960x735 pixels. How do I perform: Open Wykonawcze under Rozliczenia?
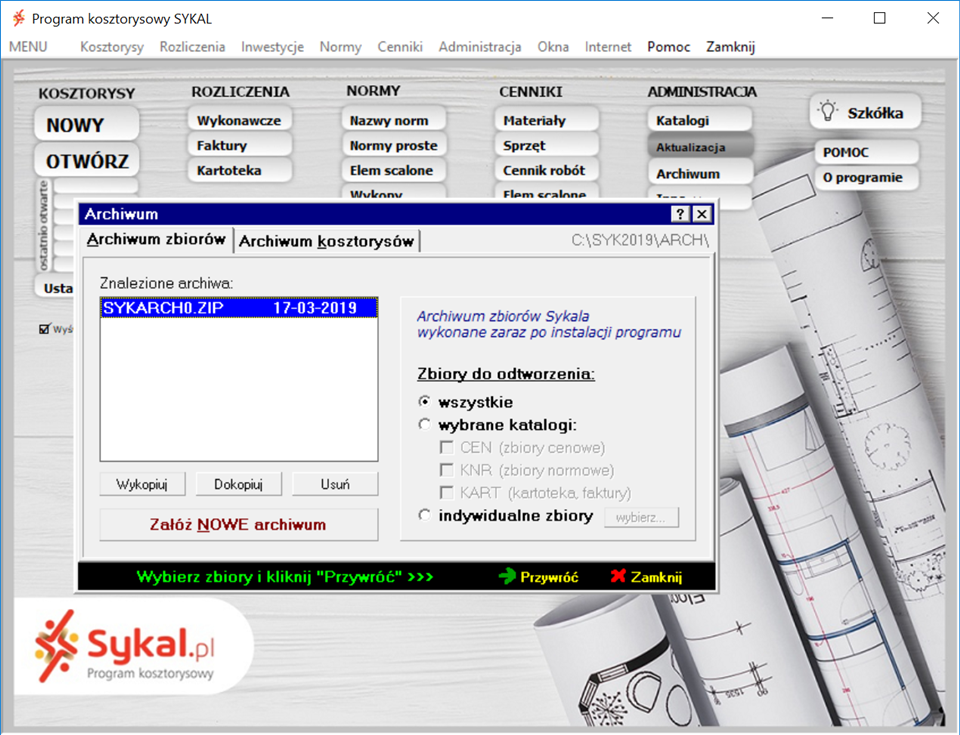[x=239, y=120]
